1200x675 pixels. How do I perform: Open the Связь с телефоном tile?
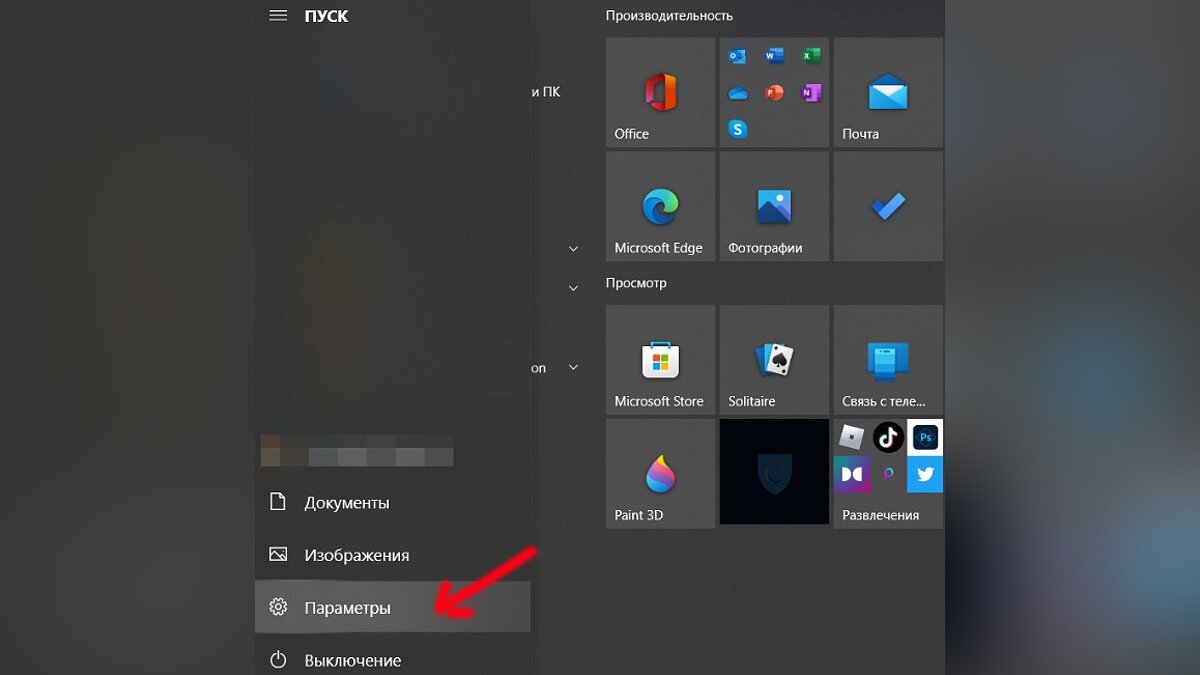[x=888, y=360]
